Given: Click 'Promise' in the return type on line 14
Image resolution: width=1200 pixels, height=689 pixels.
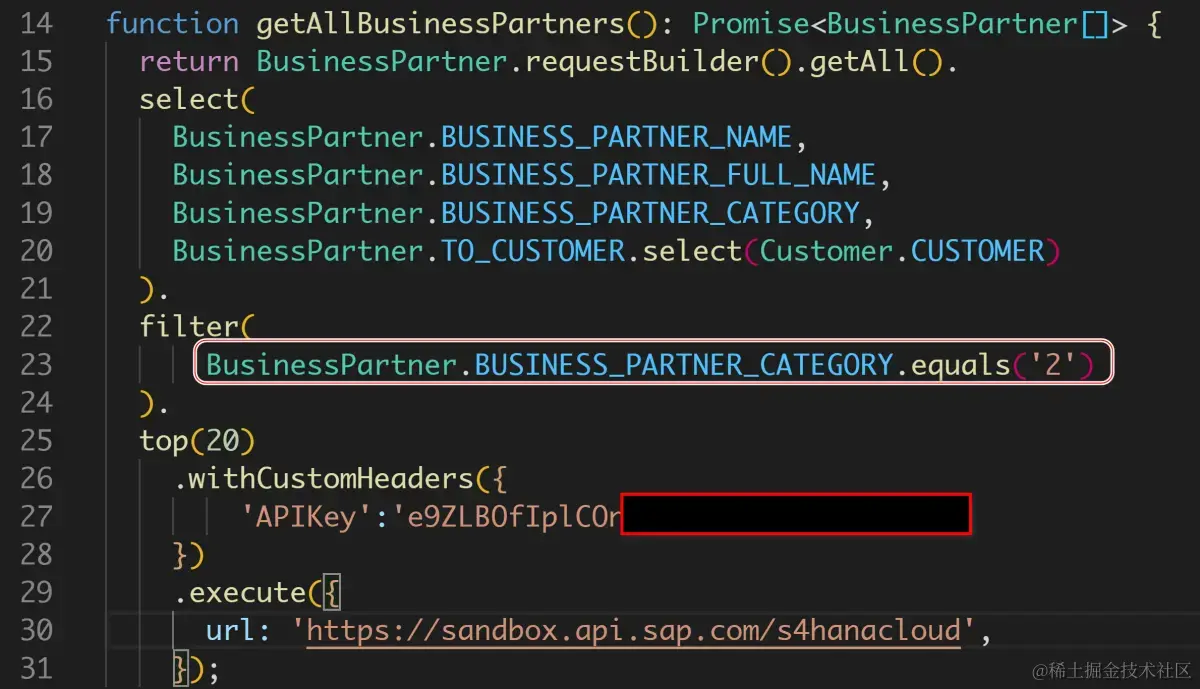Looking at the screenshot, I should pyautogui.click(x=750, y=24).
